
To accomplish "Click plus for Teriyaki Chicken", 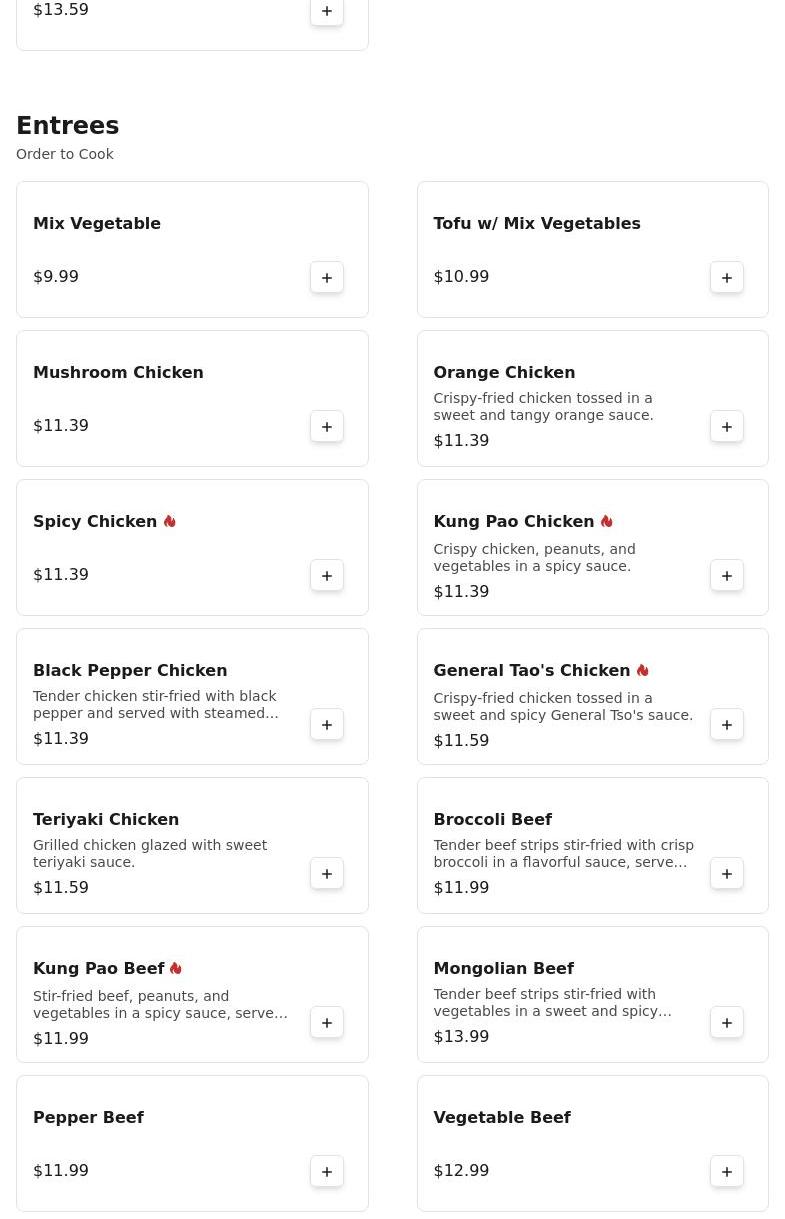I will click(x=327, y=874).
